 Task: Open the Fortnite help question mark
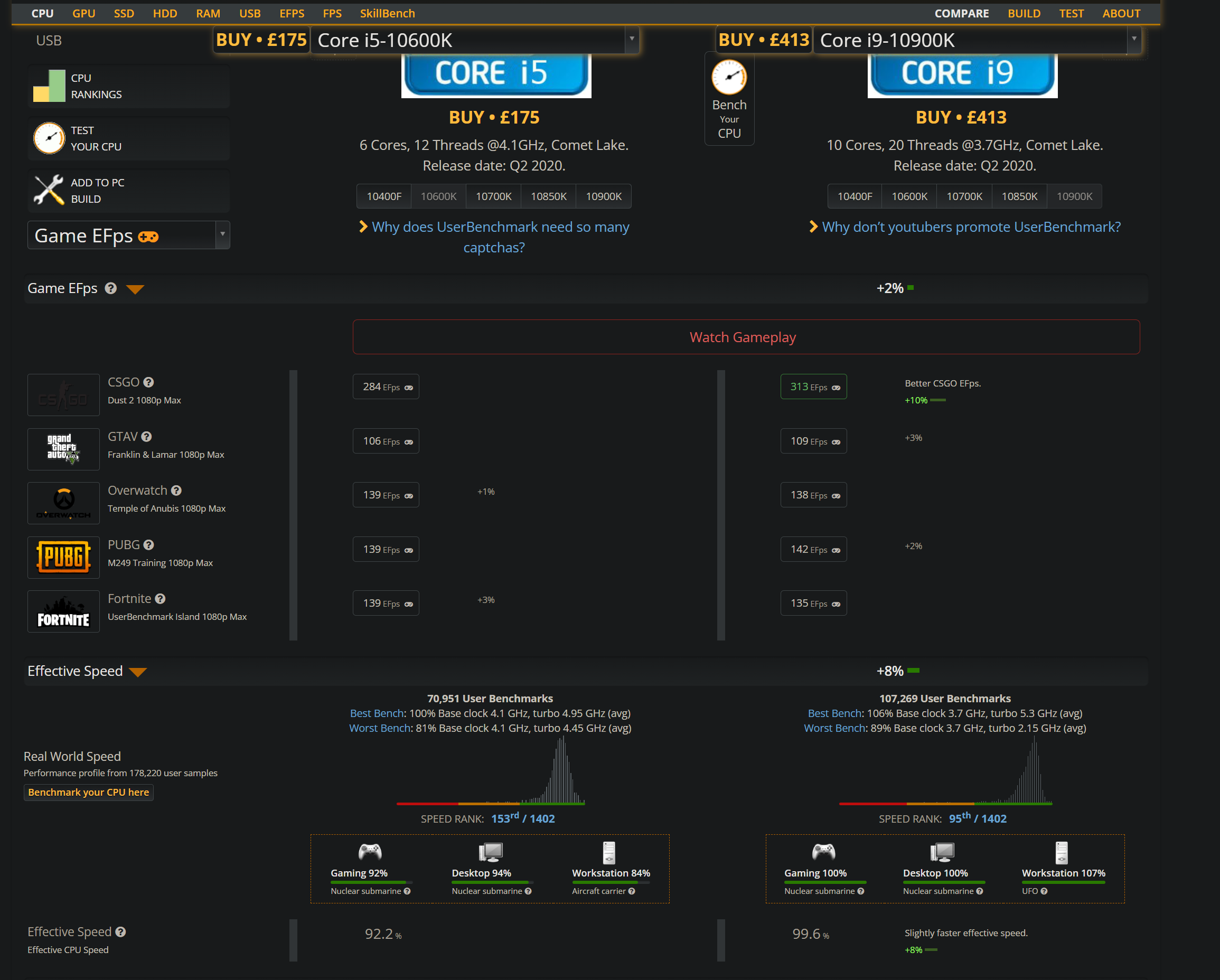160,599
